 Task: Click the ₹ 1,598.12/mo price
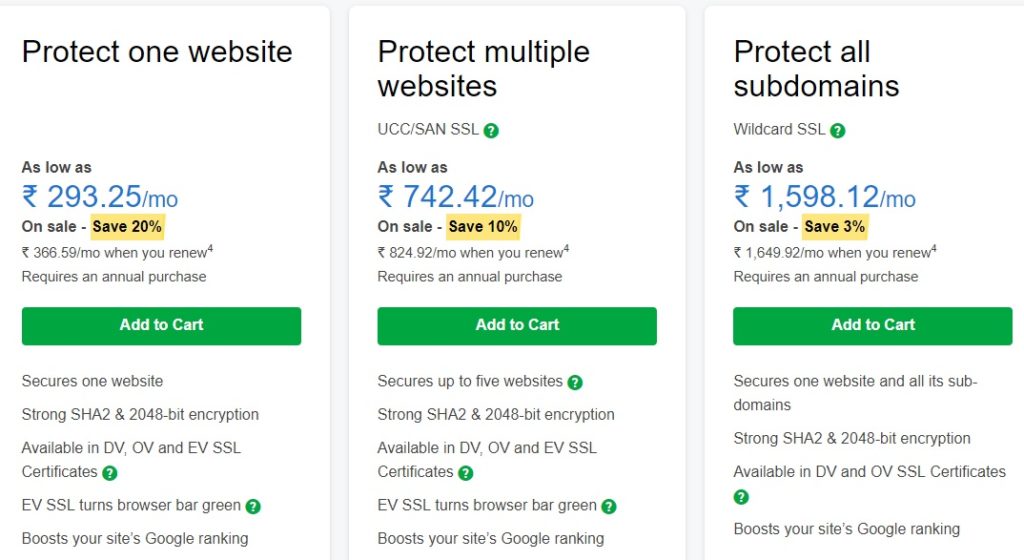824,197
